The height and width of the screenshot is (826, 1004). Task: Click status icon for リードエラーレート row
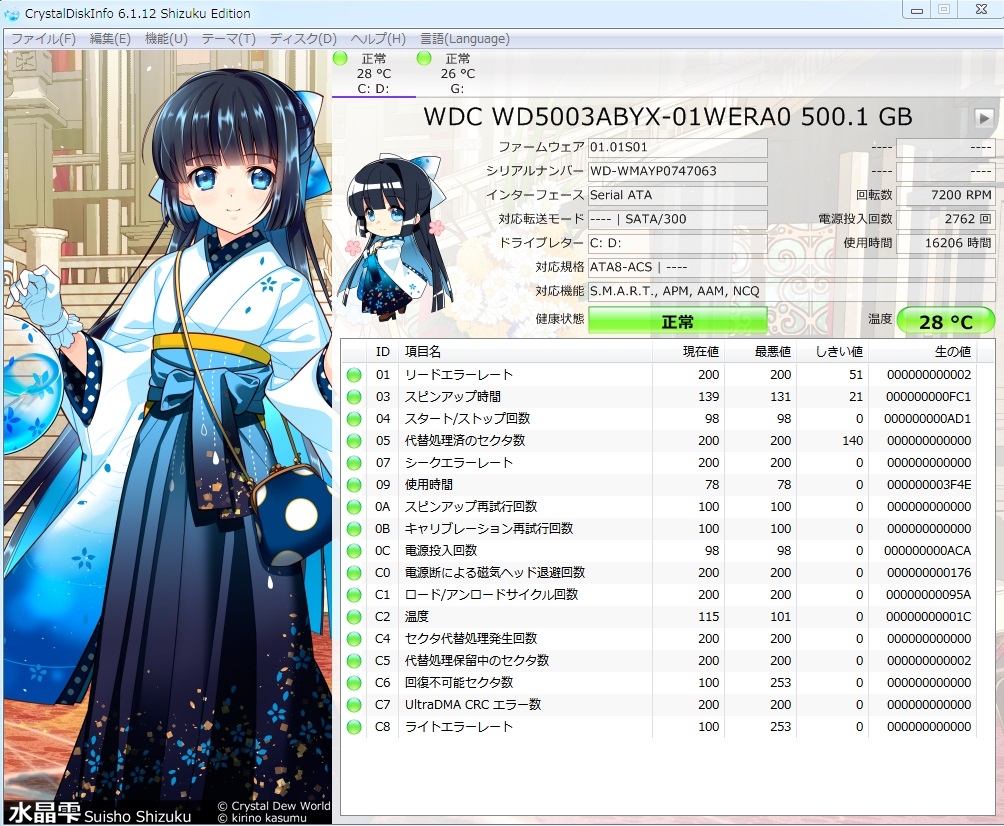coord(353,375)
